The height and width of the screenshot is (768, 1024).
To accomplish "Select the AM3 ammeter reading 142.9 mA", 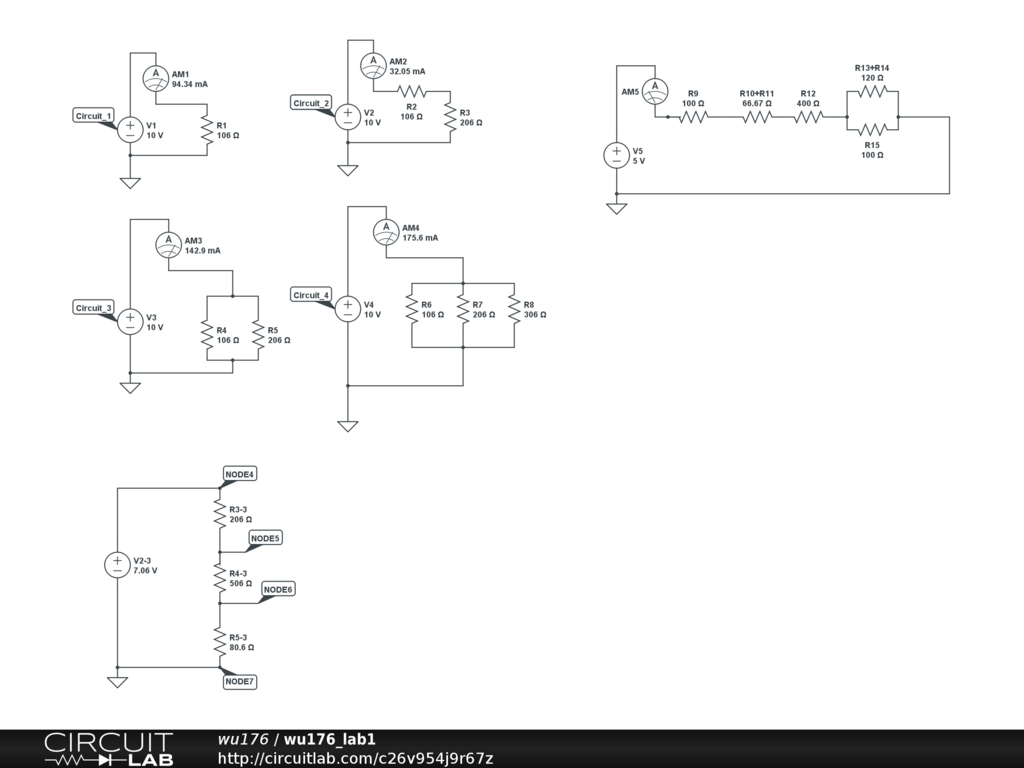I will pyautogui.click(x=203, y=251).
